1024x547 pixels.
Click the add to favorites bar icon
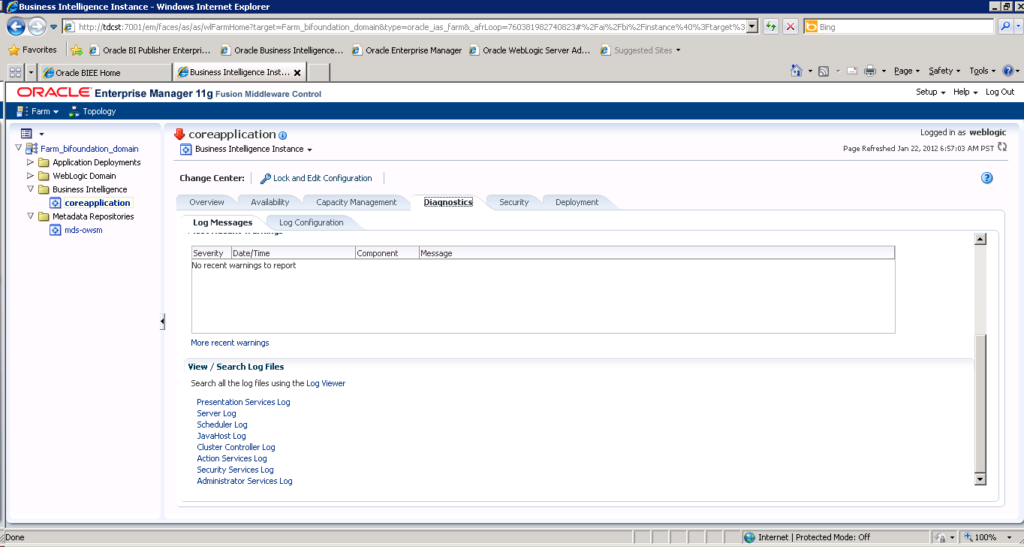click(76, 50)
